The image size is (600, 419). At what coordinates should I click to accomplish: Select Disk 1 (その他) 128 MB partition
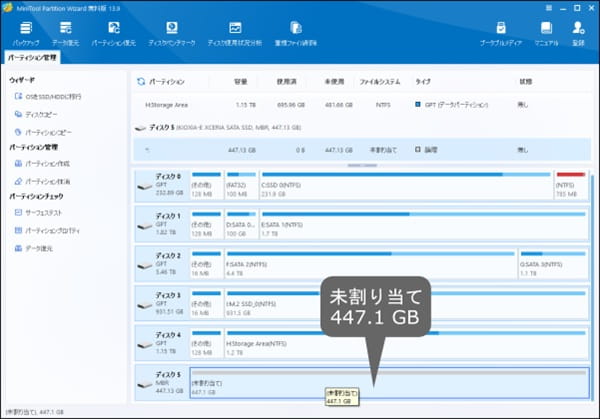coord(207,225)
